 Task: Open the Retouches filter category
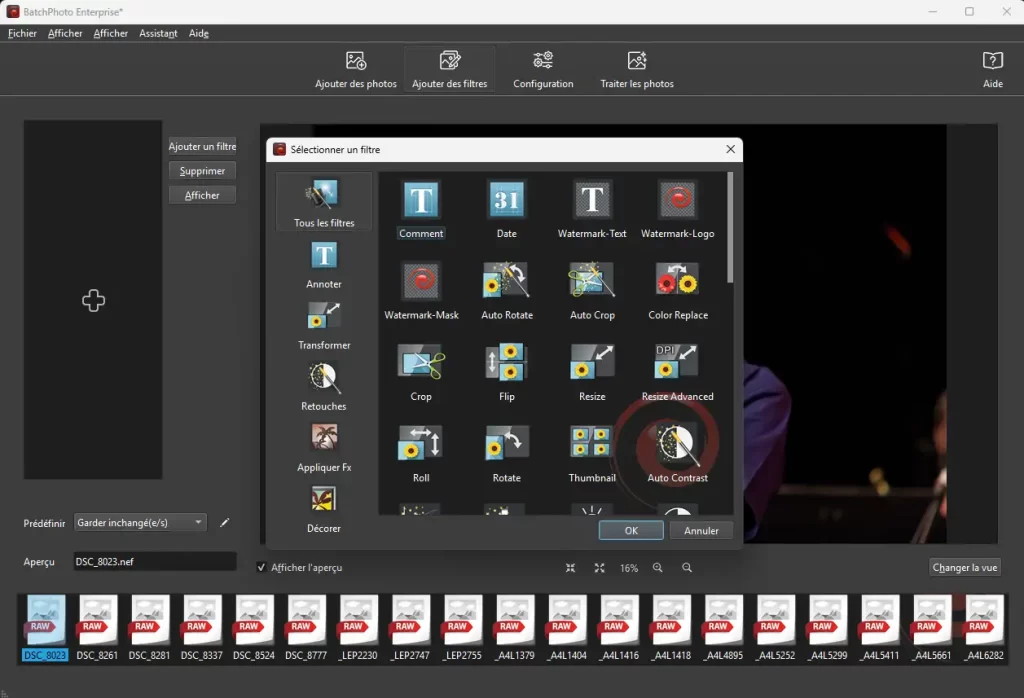[x=324, y=387]
